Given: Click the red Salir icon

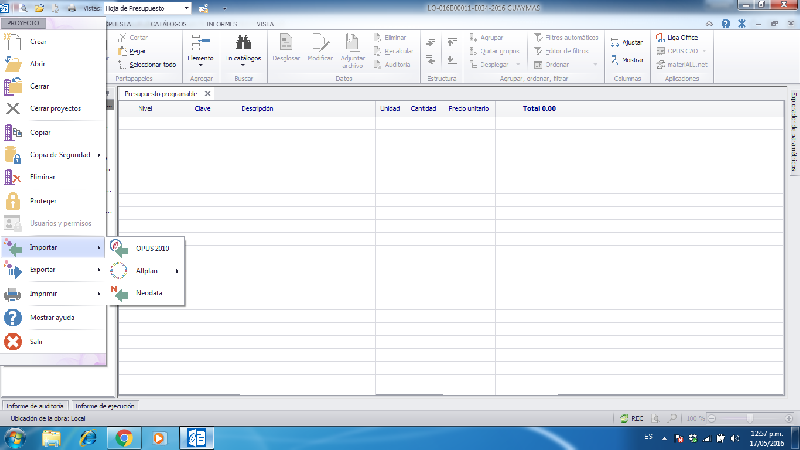Looking at the screenshot, I should click(14, 342).
